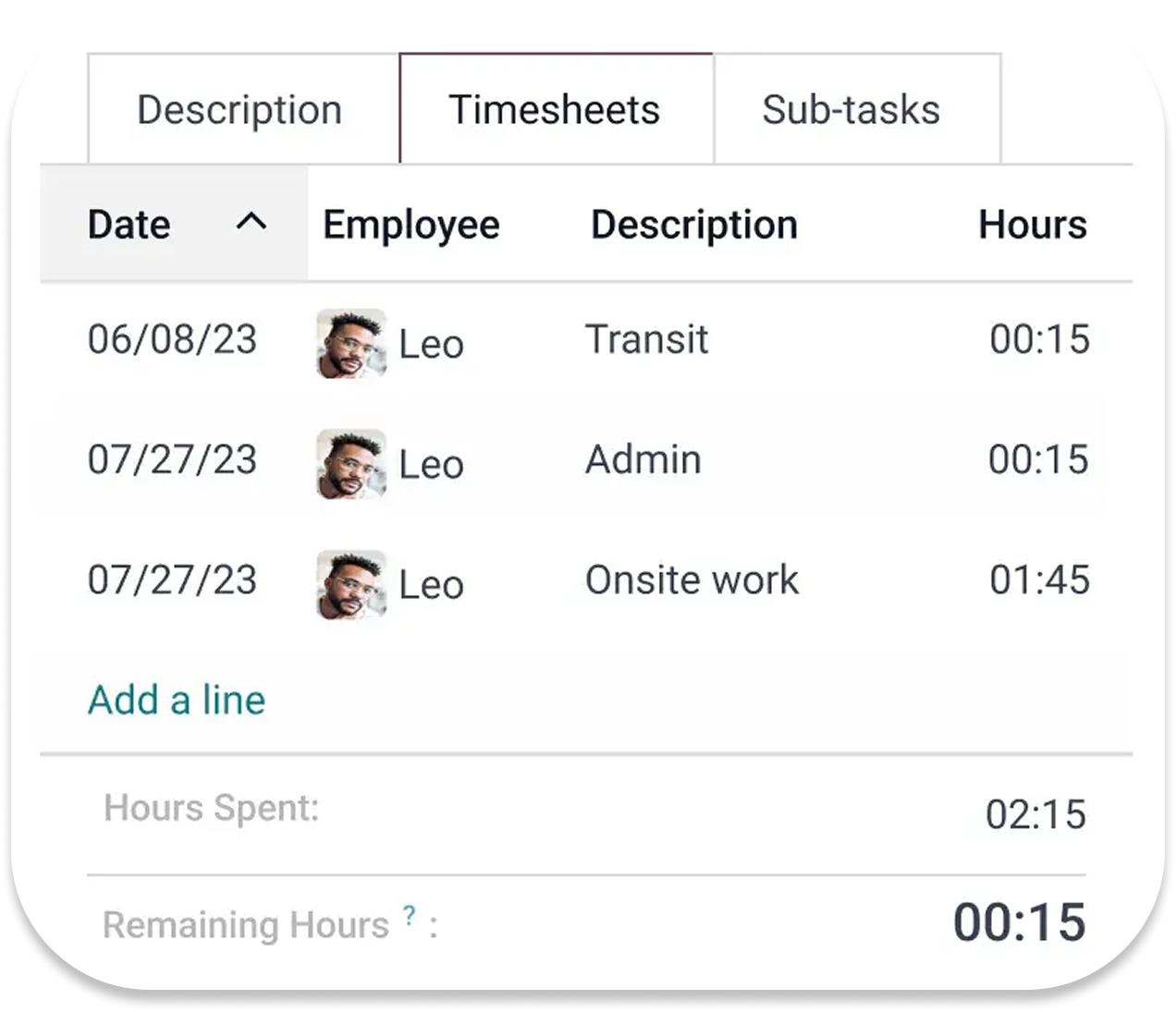The image size is (1176, 1012).
Task: Sort by the Hours column header
Action: pyautogui.click(x=1033, y=225)
